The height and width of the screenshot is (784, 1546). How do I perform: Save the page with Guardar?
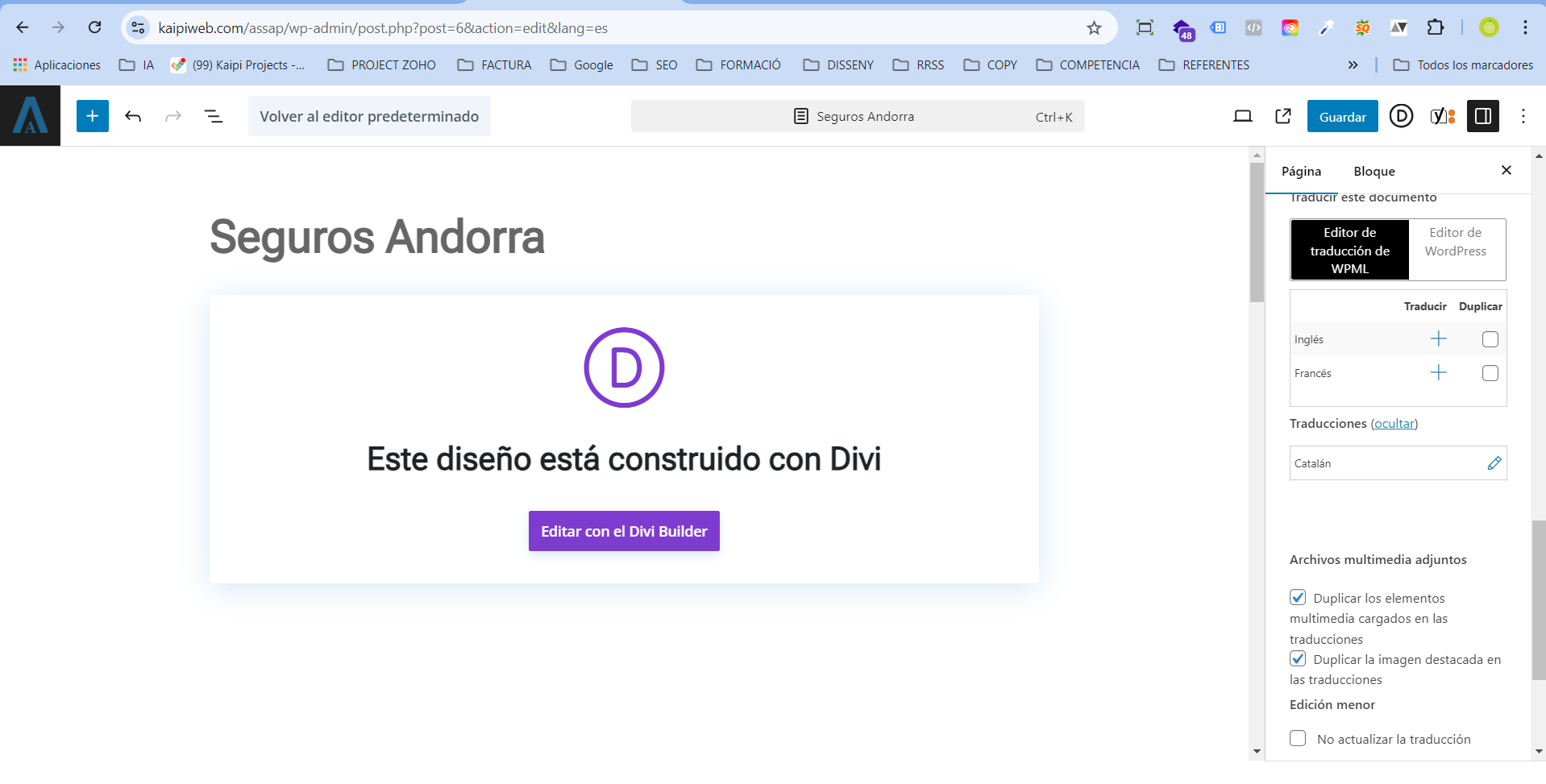click(x=1343, y=117)
